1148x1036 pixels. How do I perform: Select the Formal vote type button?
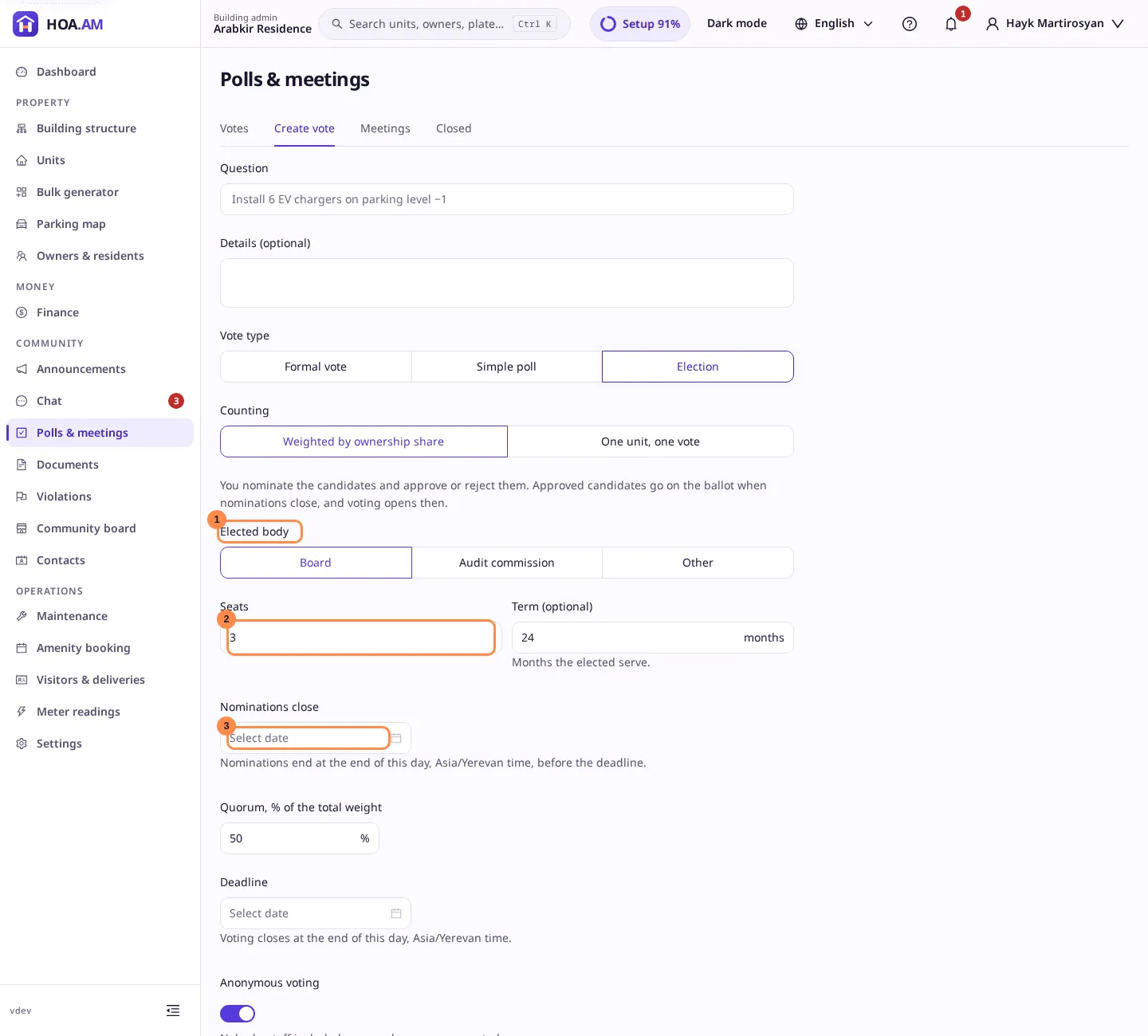[x=316, y=367]
